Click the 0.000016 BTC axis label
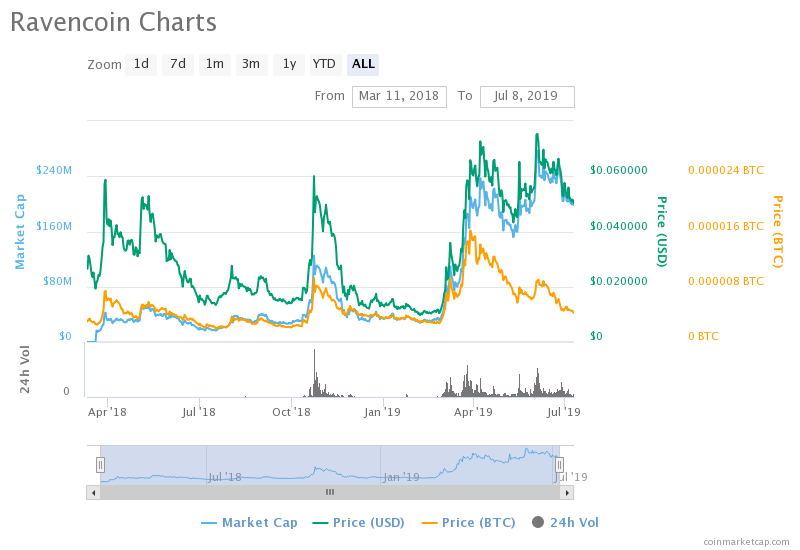 tap(726, 226)
